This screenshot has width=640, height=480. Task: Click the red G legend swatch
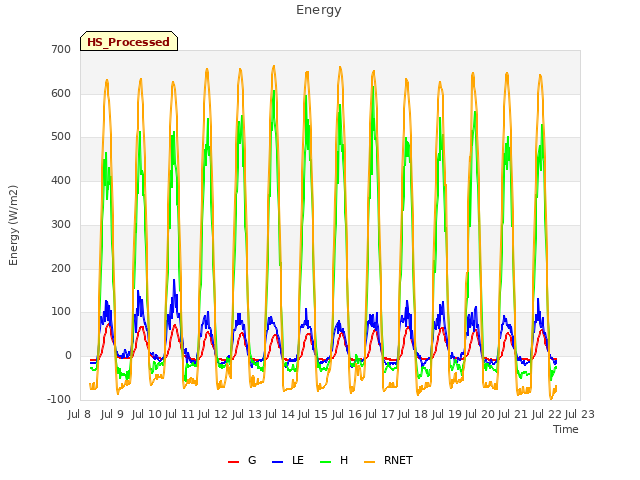(233, 462)
